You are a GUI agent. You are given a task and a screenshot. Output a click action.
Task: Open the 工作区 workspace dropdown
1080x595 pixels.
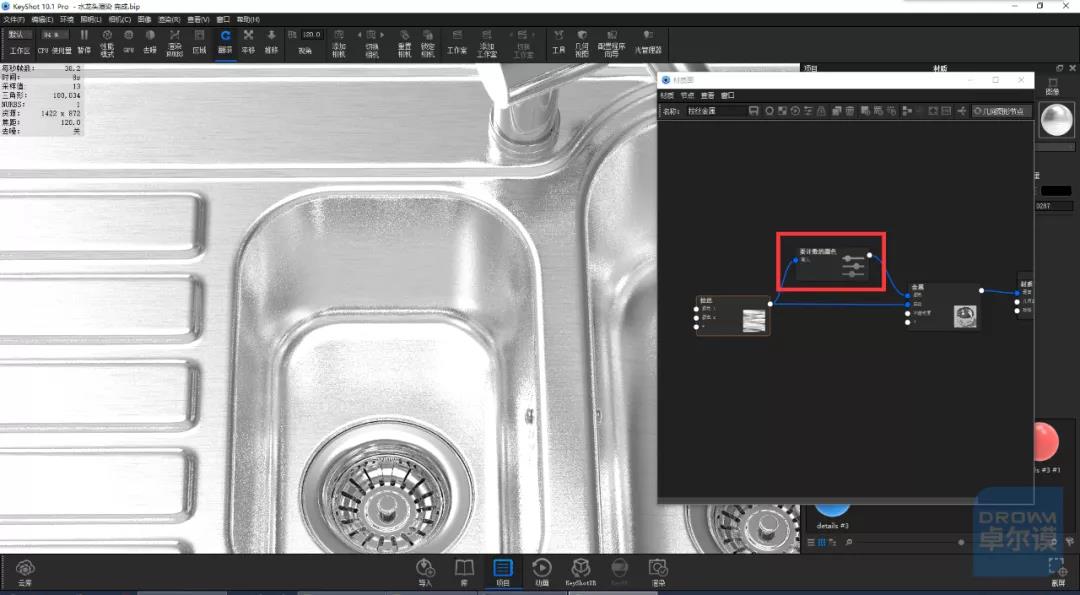(x=19, y=34)
